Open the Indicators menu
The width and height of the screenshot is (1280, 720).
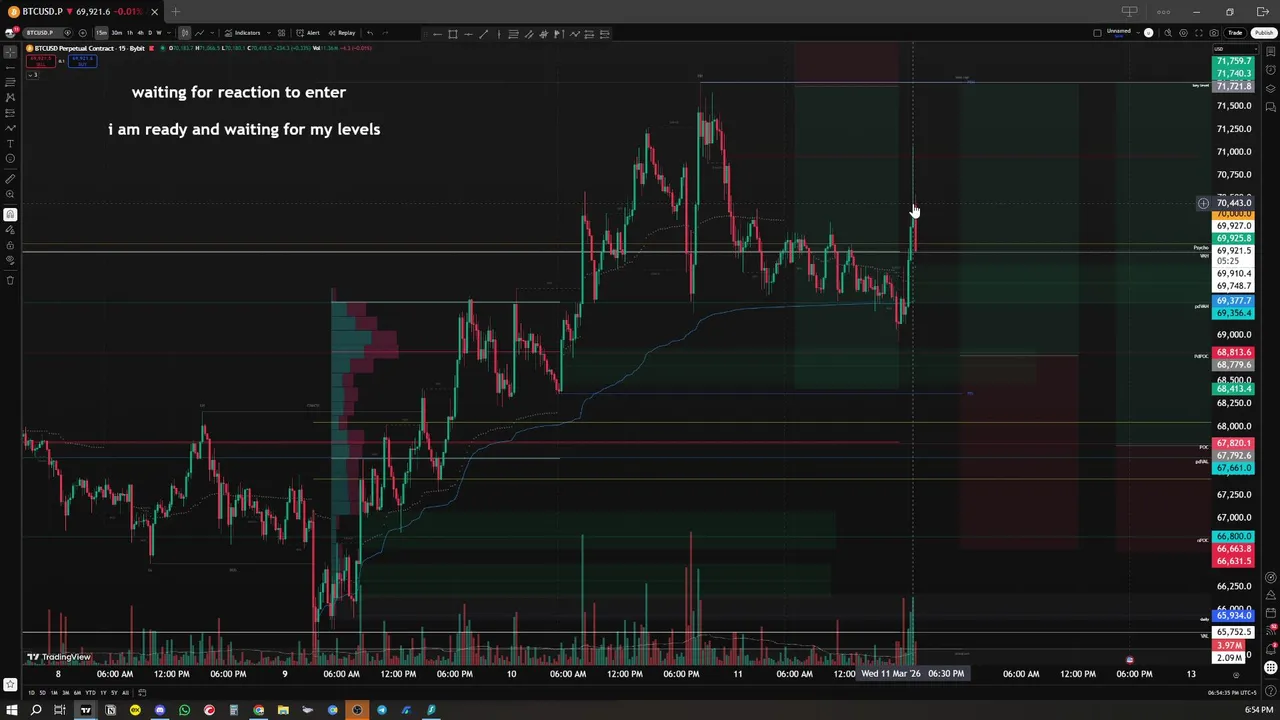[x=242, y=33]
